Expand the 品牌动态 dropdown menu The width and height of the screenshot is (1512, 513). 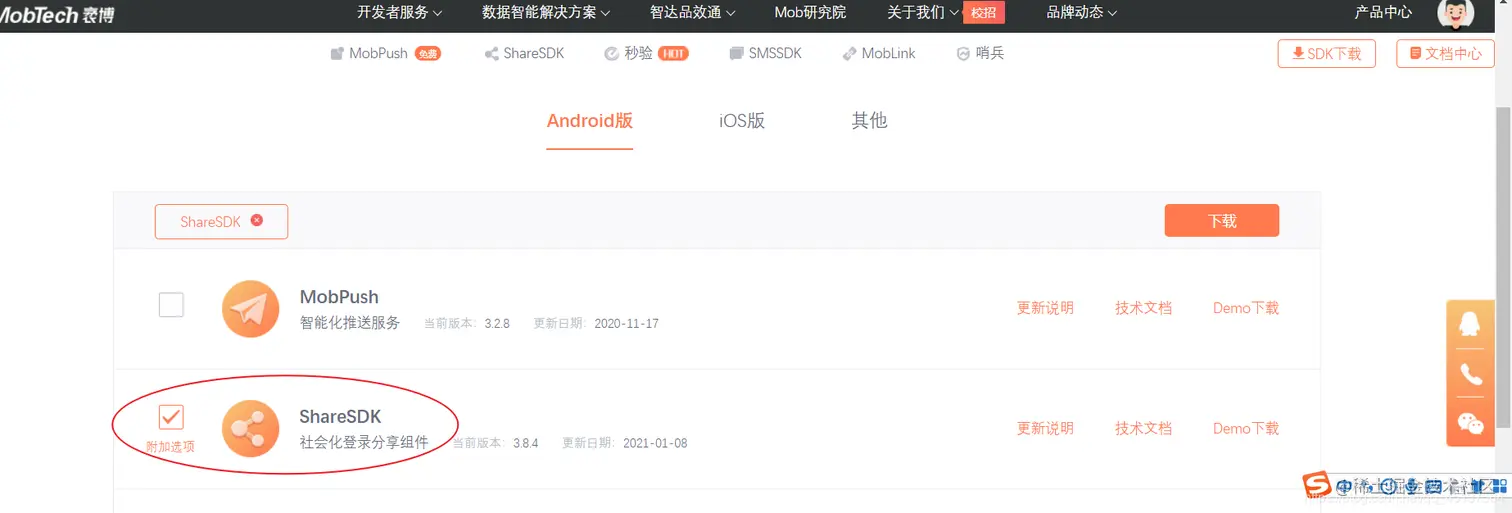1082,12
